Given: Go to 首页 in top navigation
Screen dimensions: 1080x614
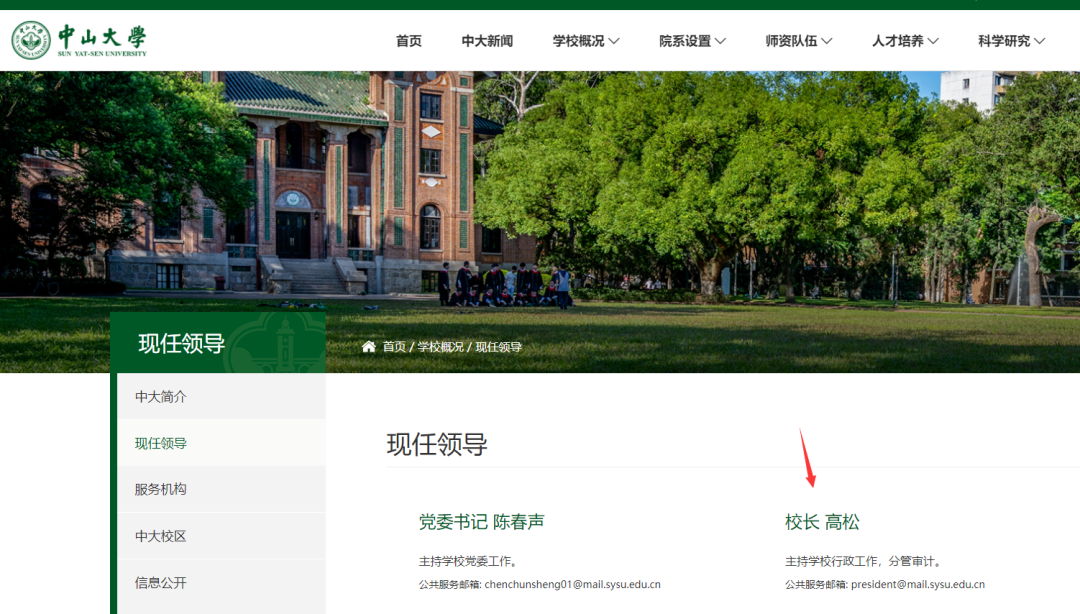Looking at the screenshot, I should click(408, 41).
